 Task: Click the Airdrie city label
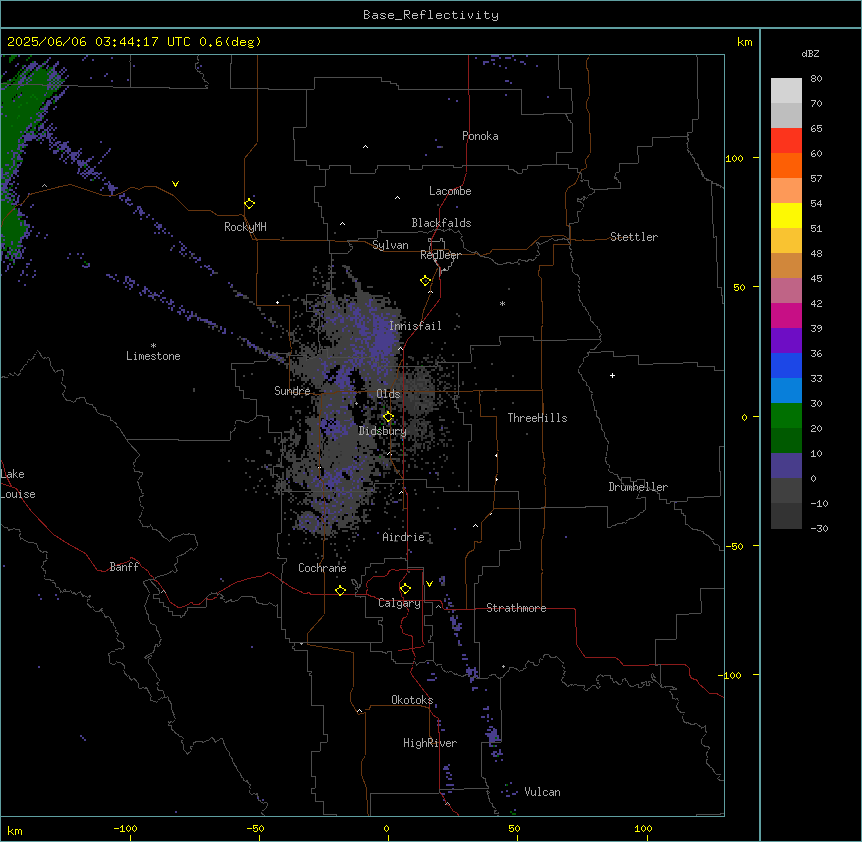pyautogui.click(x=404, y=537)
